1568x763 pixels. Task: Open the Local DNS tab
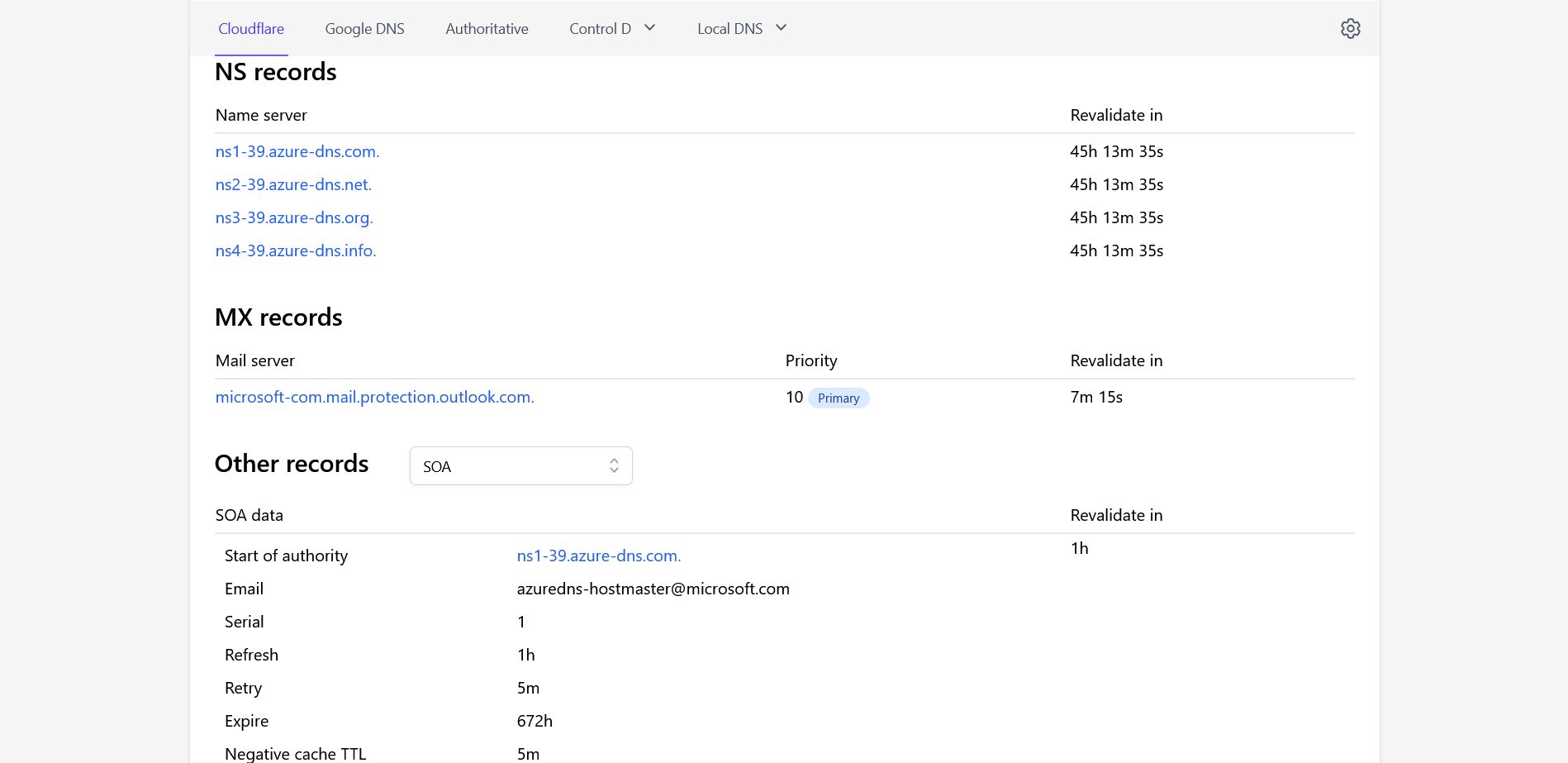[729, 29]
